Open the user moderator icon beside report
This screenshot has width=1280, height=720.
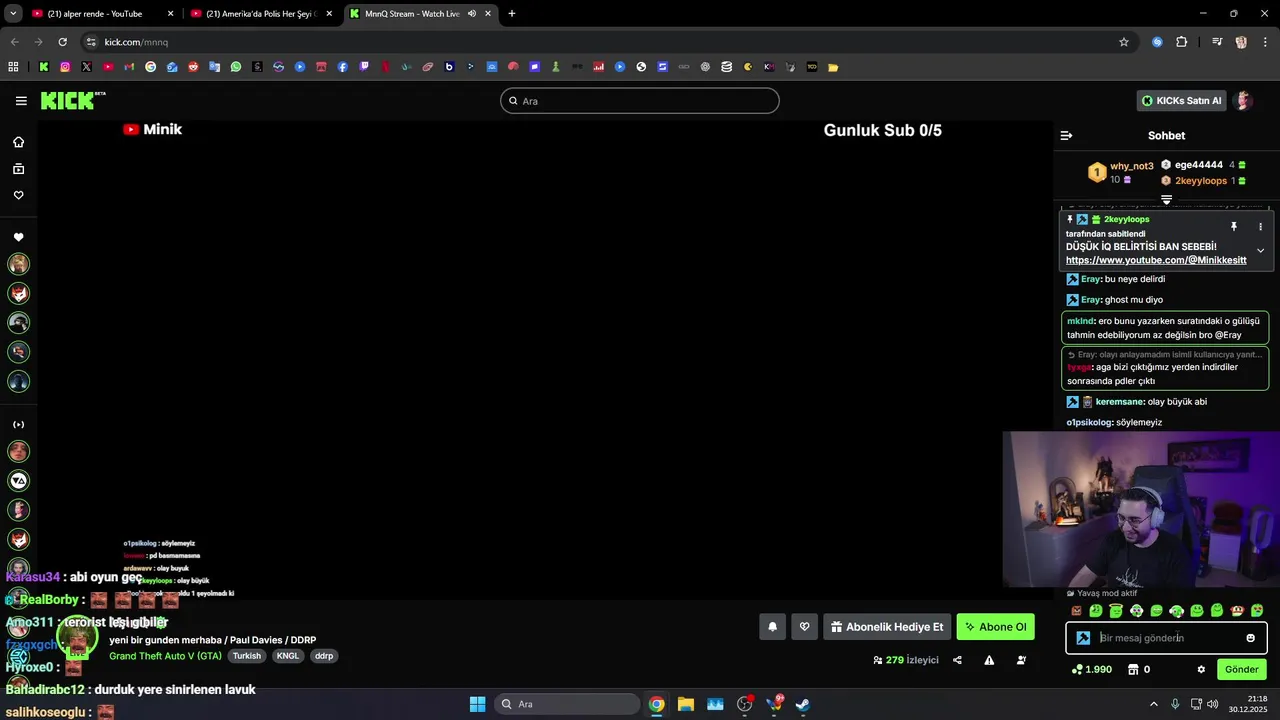coord(1021,660)
